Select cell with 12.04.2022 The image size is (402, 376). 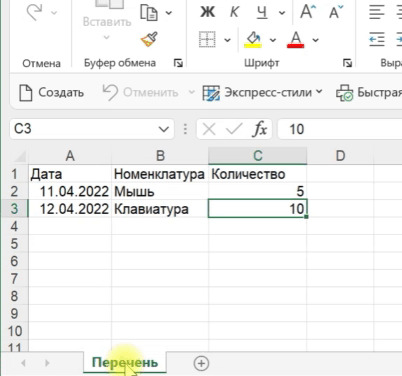pos(70,209)
